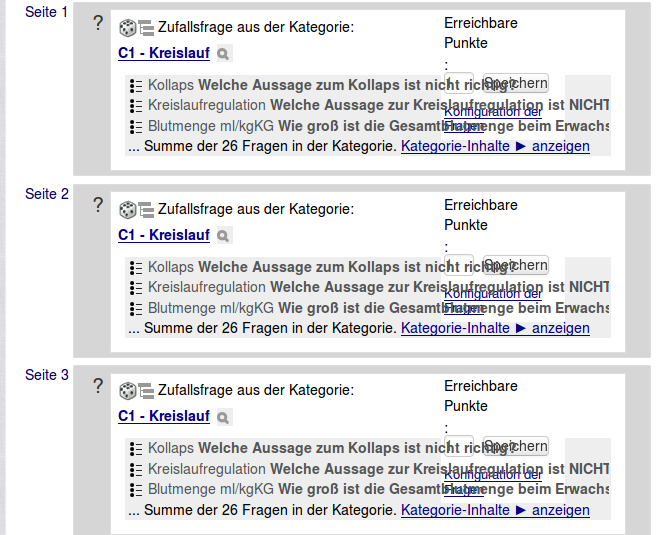This screenshot has height=535, width=657.
Task: Click the points input field on Seite 3
Action: 459,446
